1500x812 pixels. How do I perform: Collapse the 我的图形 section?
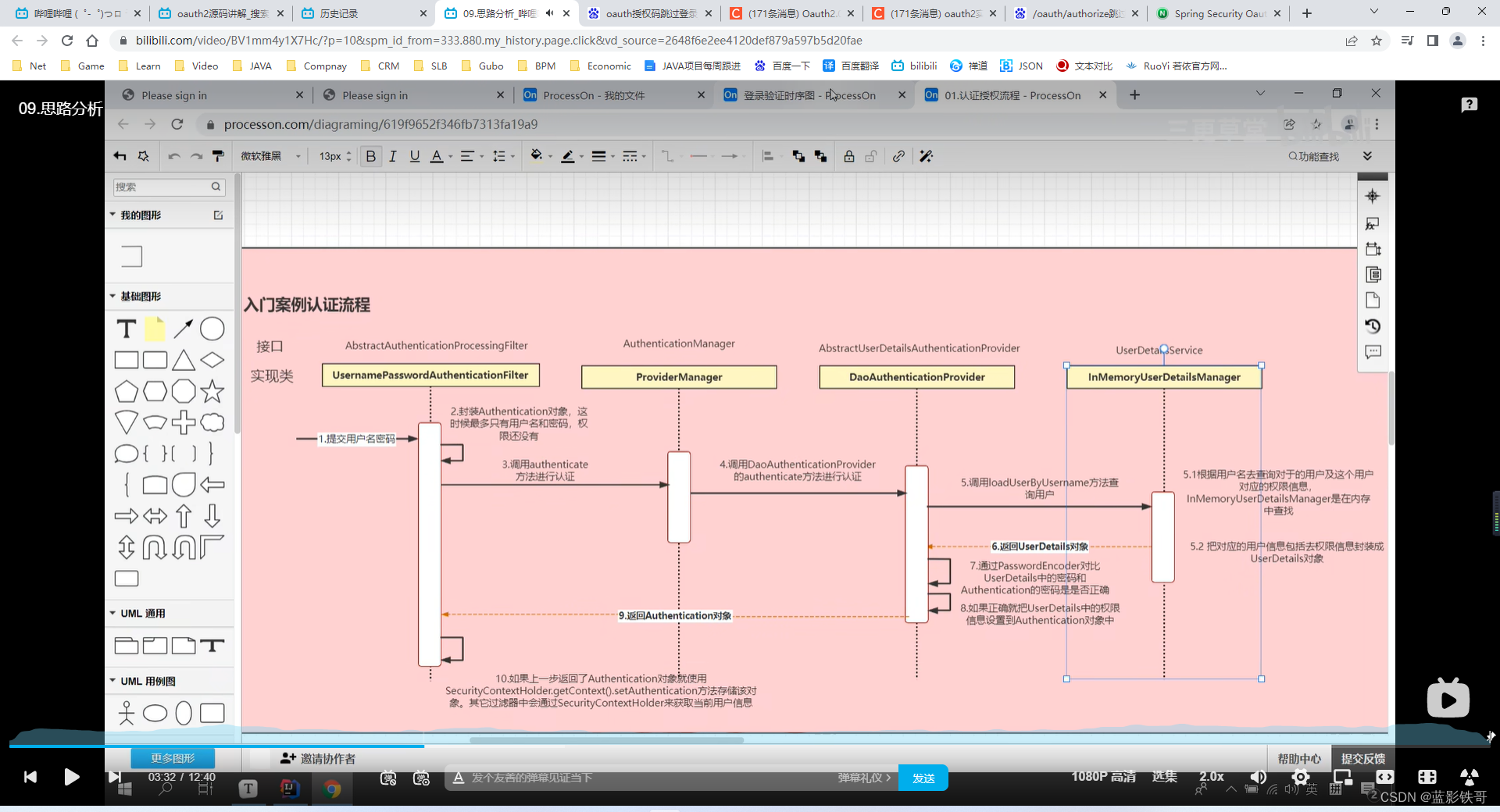tap(112, 215)
